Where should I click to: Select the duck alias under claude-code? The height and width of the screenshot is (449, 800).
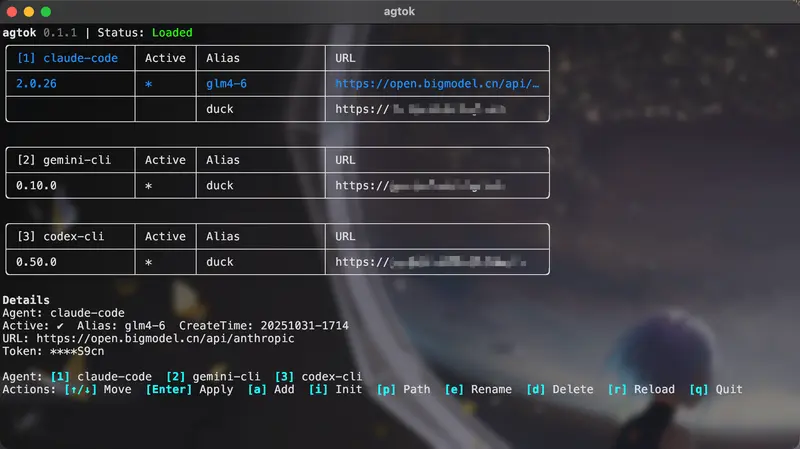[220, 110]
